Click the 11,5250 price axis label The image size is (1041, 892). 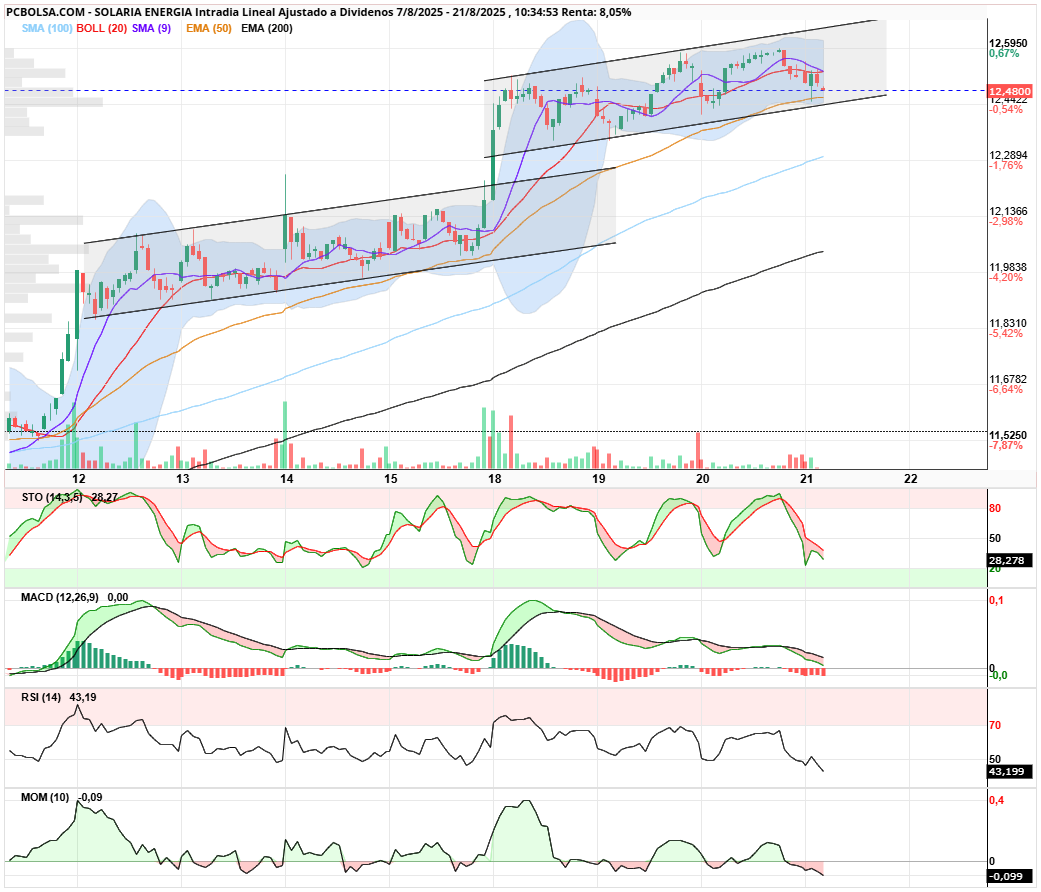[1008, 435]
